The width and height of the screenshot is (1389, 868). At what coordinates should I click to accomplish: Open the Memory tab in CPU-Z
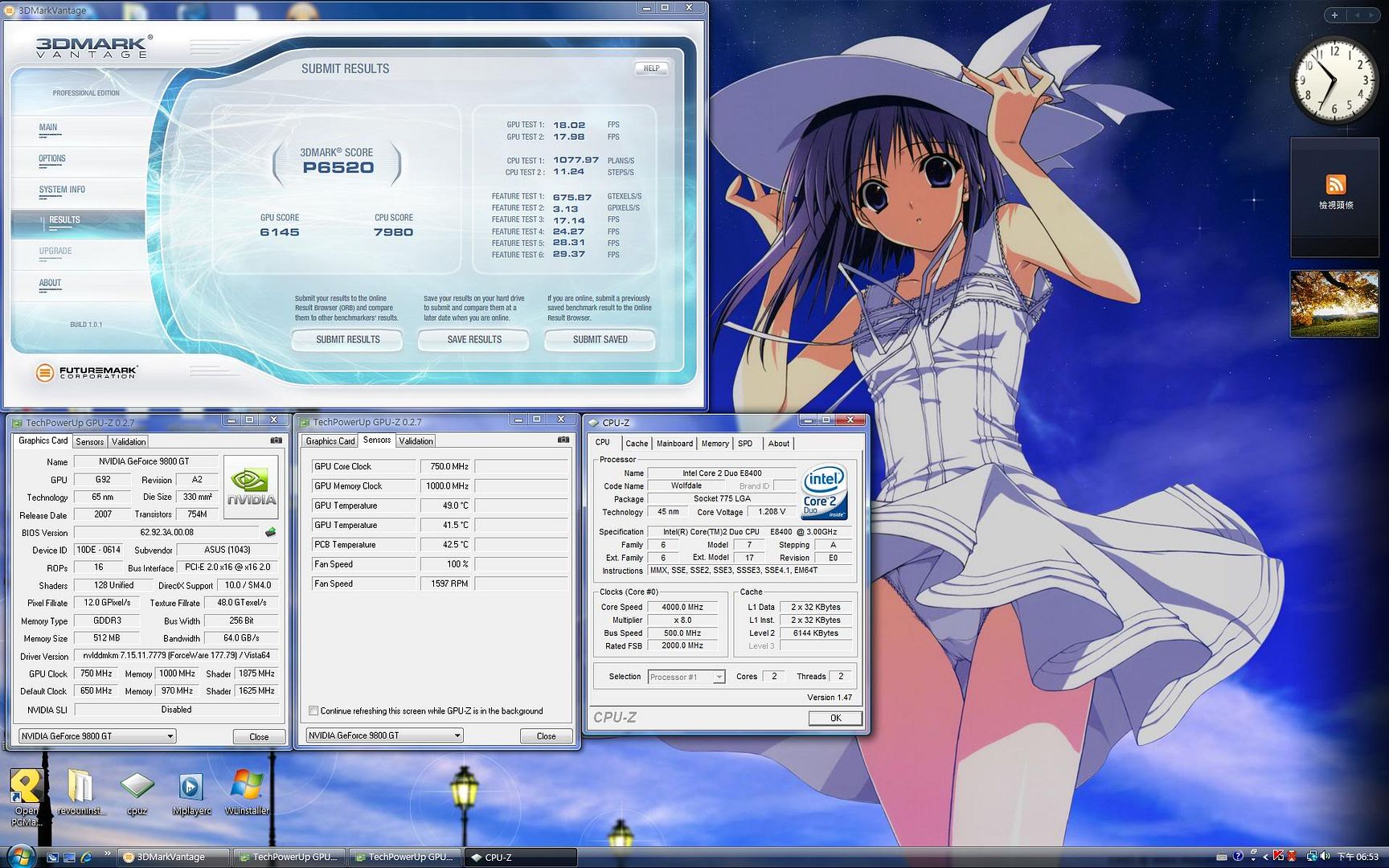click(715, 444)
